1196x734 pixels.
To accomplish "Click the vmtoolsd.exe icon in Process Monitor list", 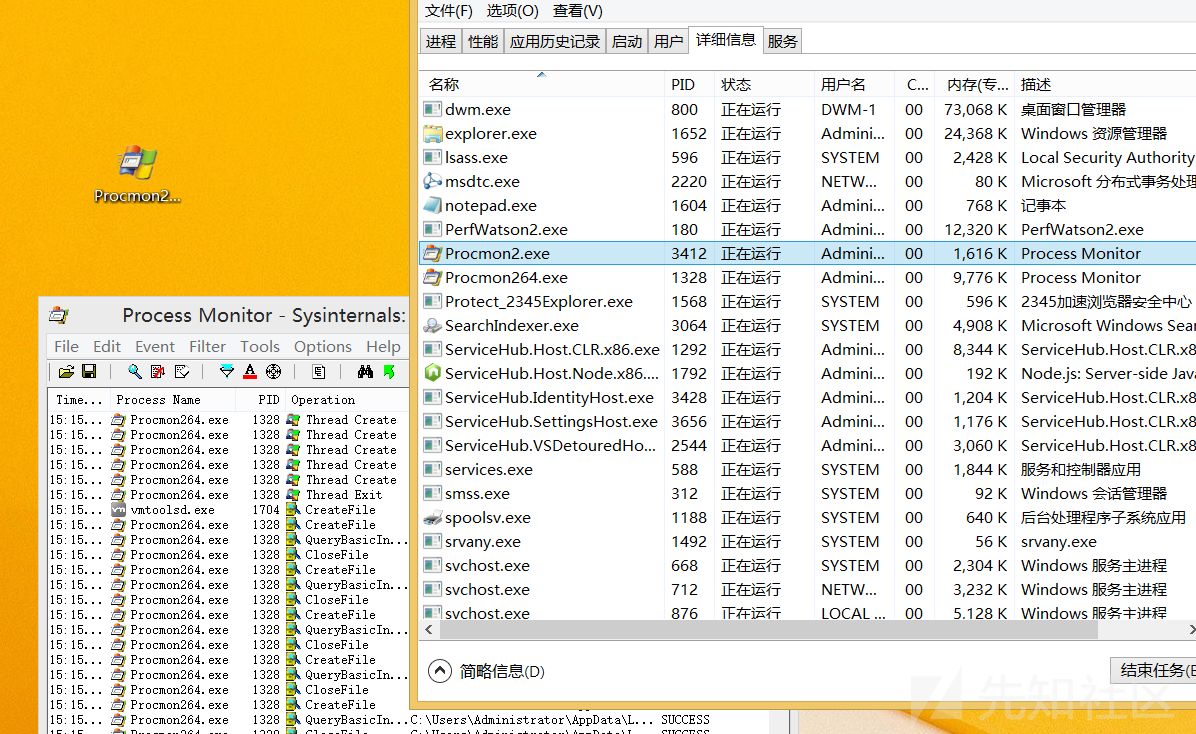I will [118, 510].
